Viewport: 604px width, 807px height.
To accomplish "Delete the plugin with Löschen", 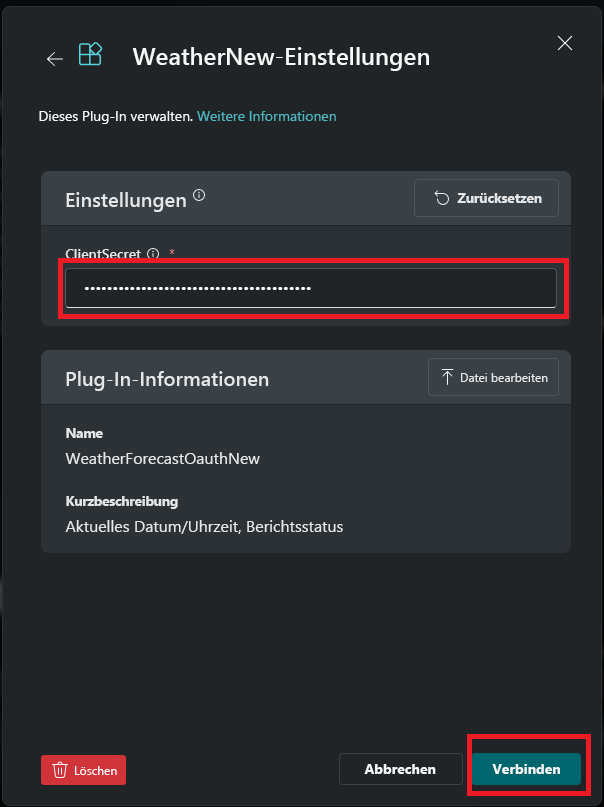I will (x=83, y=770).
